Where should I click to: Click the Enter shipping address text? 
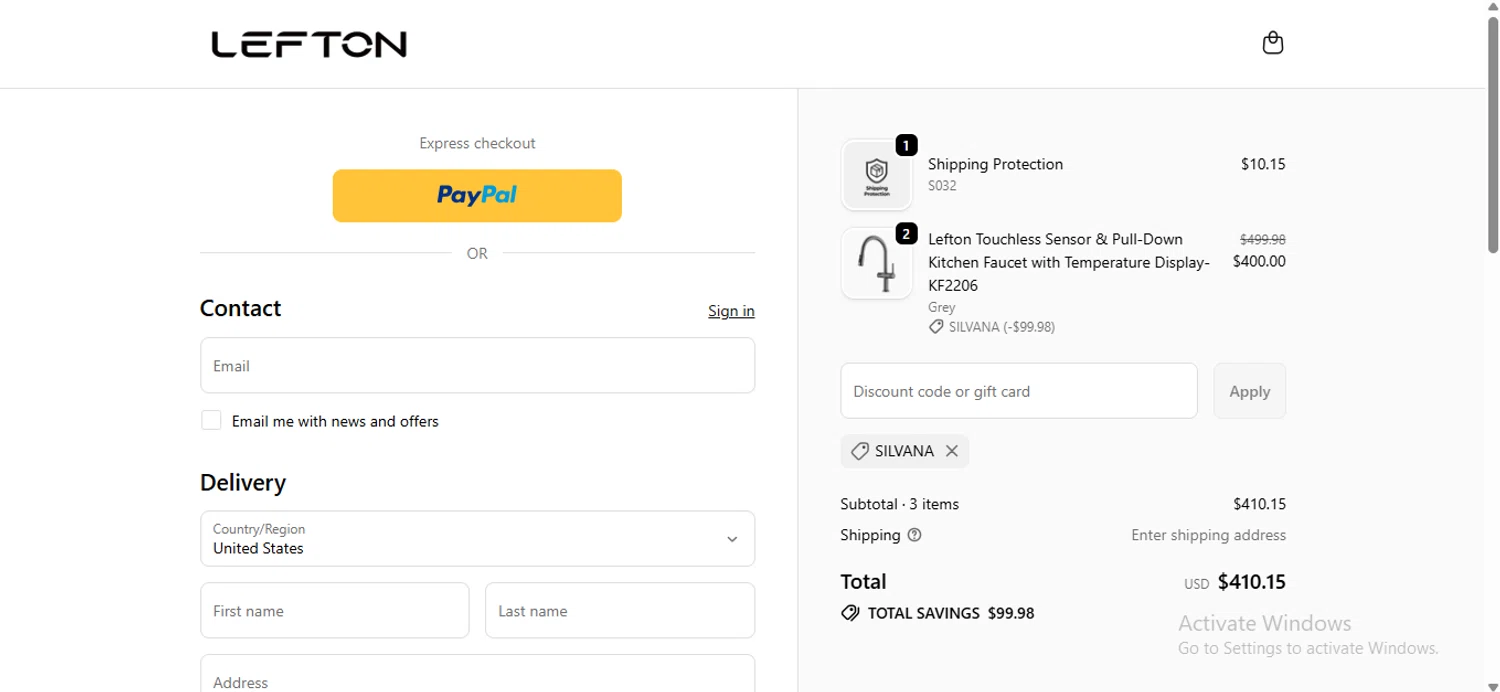[x=1208, y=535]
